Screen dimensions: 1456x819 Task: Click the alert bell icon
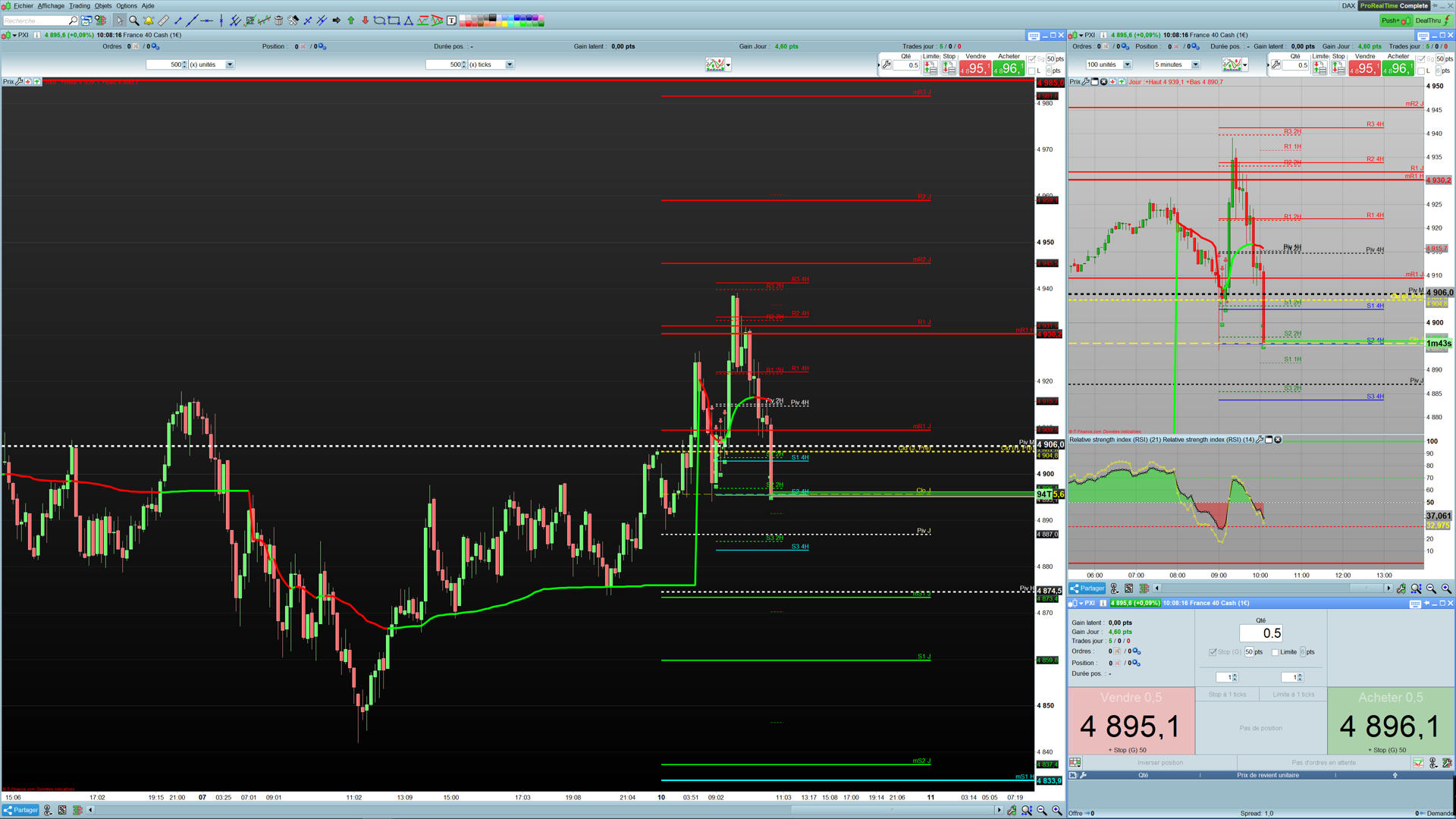pyautogui.click(x=149, y=20)
